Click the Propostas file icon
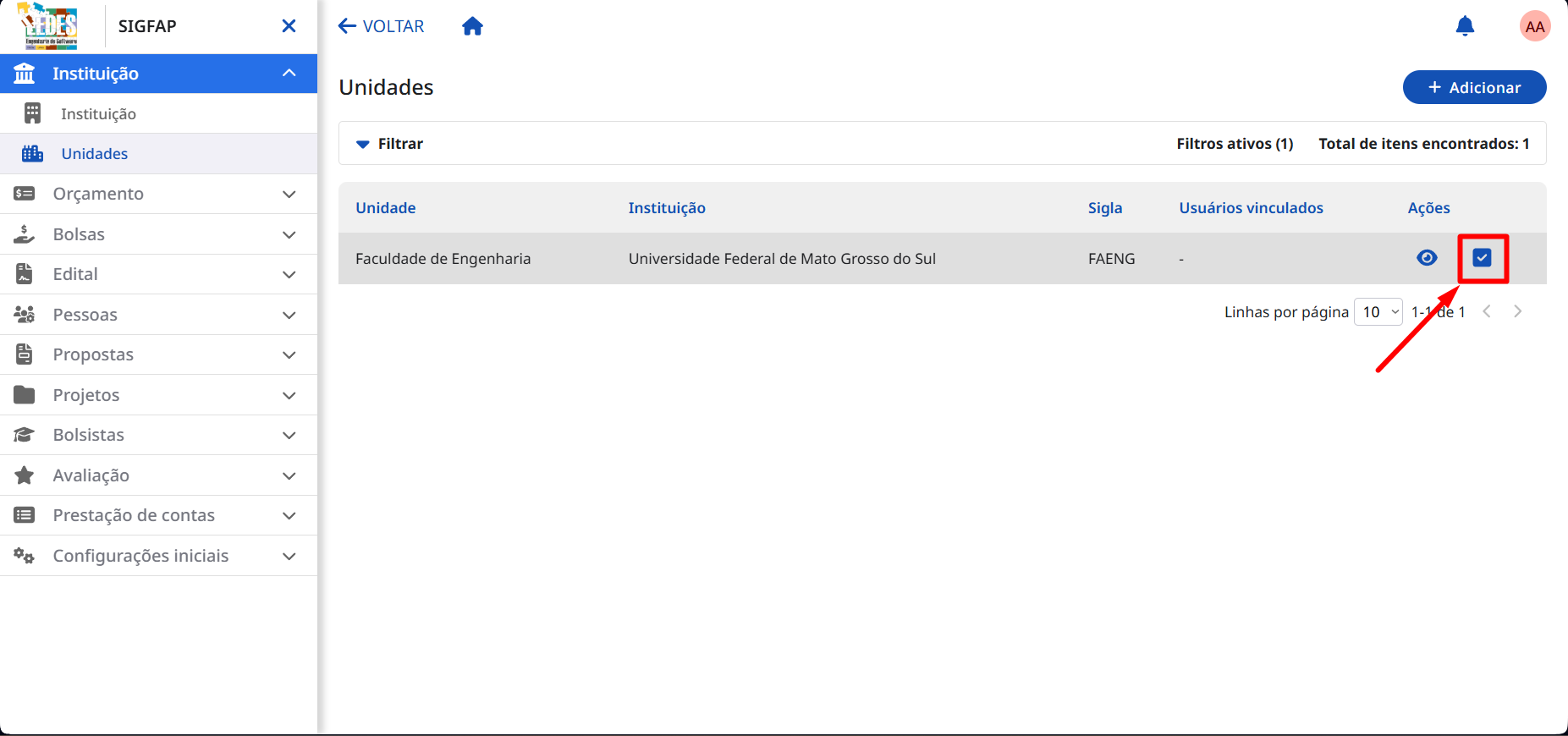The height and width of the screenshot is (736, 1568). 25,354
